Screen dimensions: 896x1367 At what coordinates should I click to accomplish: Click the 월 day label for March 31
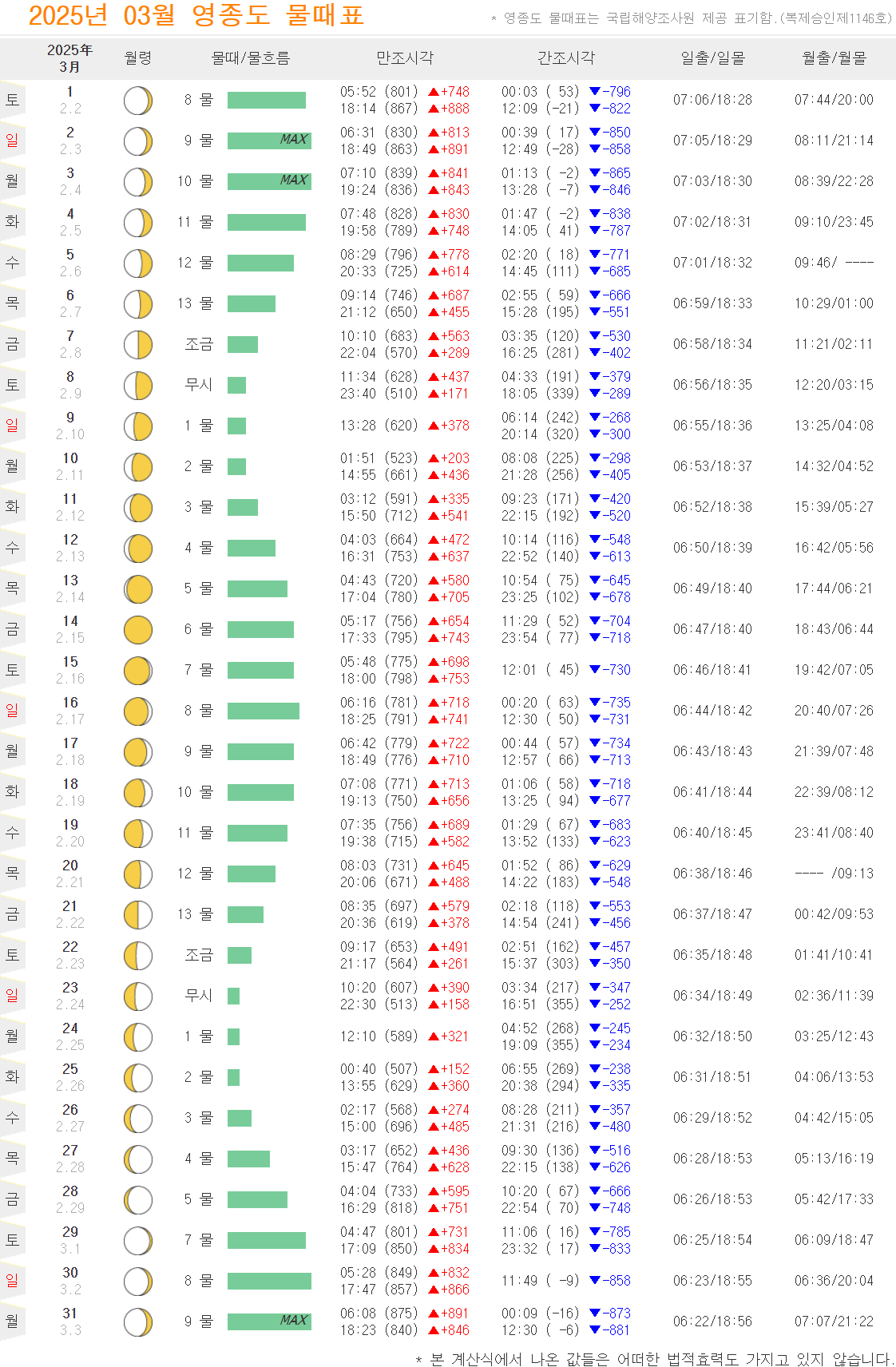[12, 1321]
